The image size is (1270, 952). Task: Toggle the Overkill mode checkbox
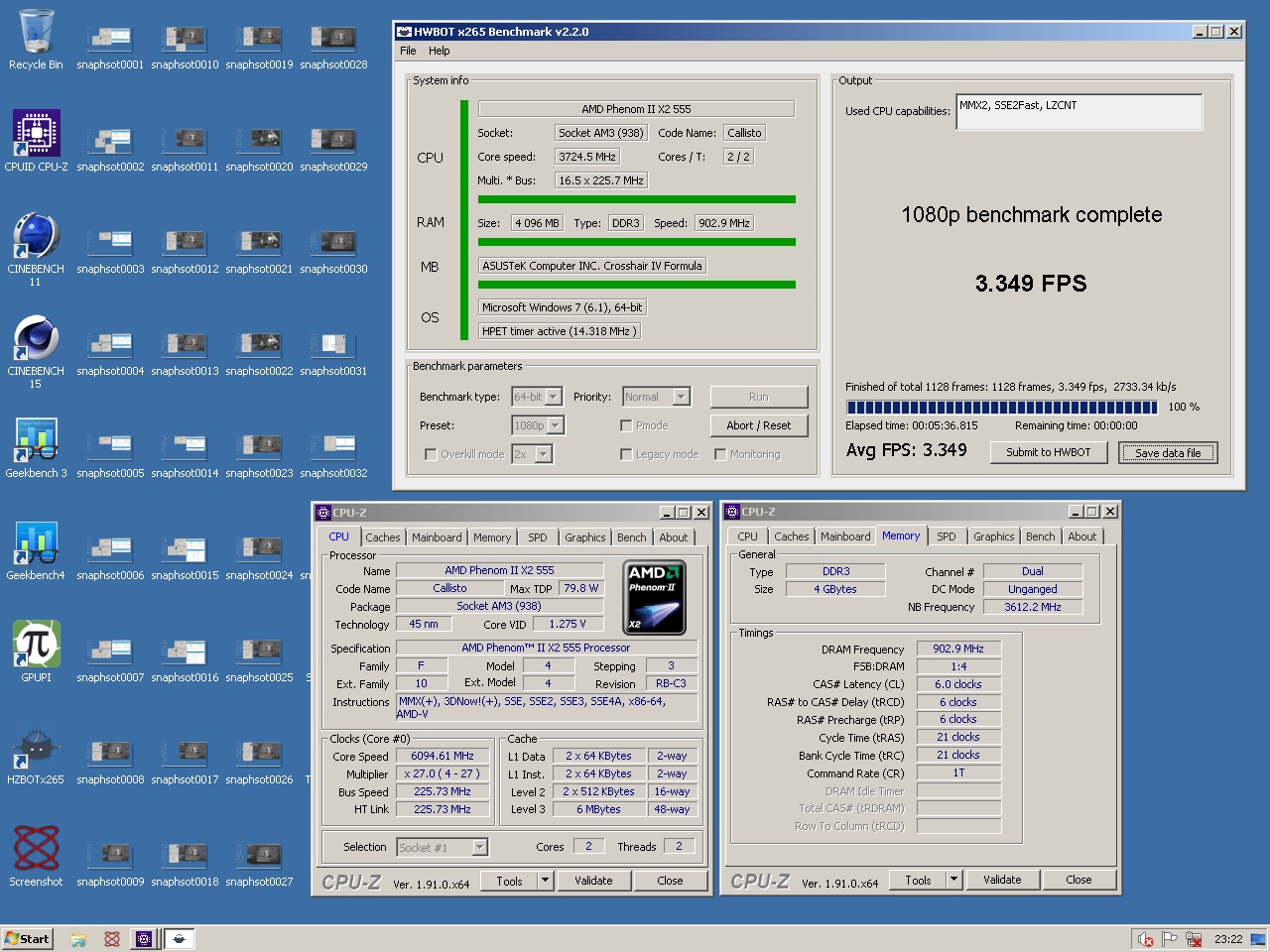431,454
